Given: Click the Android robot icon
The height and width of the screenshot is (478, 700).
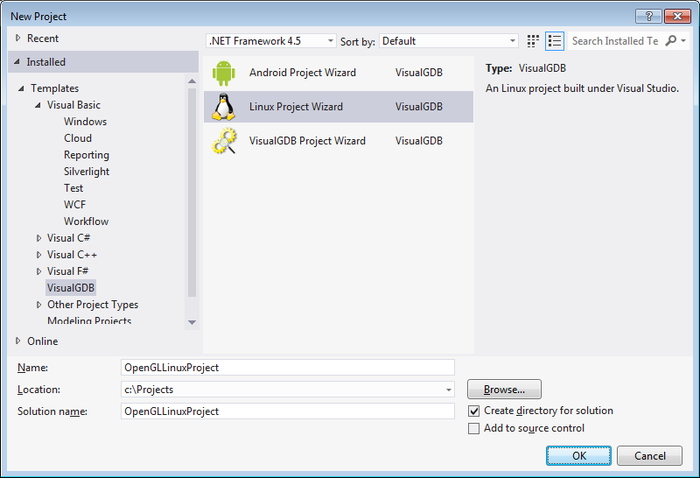Looking at the screenshot, I should tap(223, 73).
